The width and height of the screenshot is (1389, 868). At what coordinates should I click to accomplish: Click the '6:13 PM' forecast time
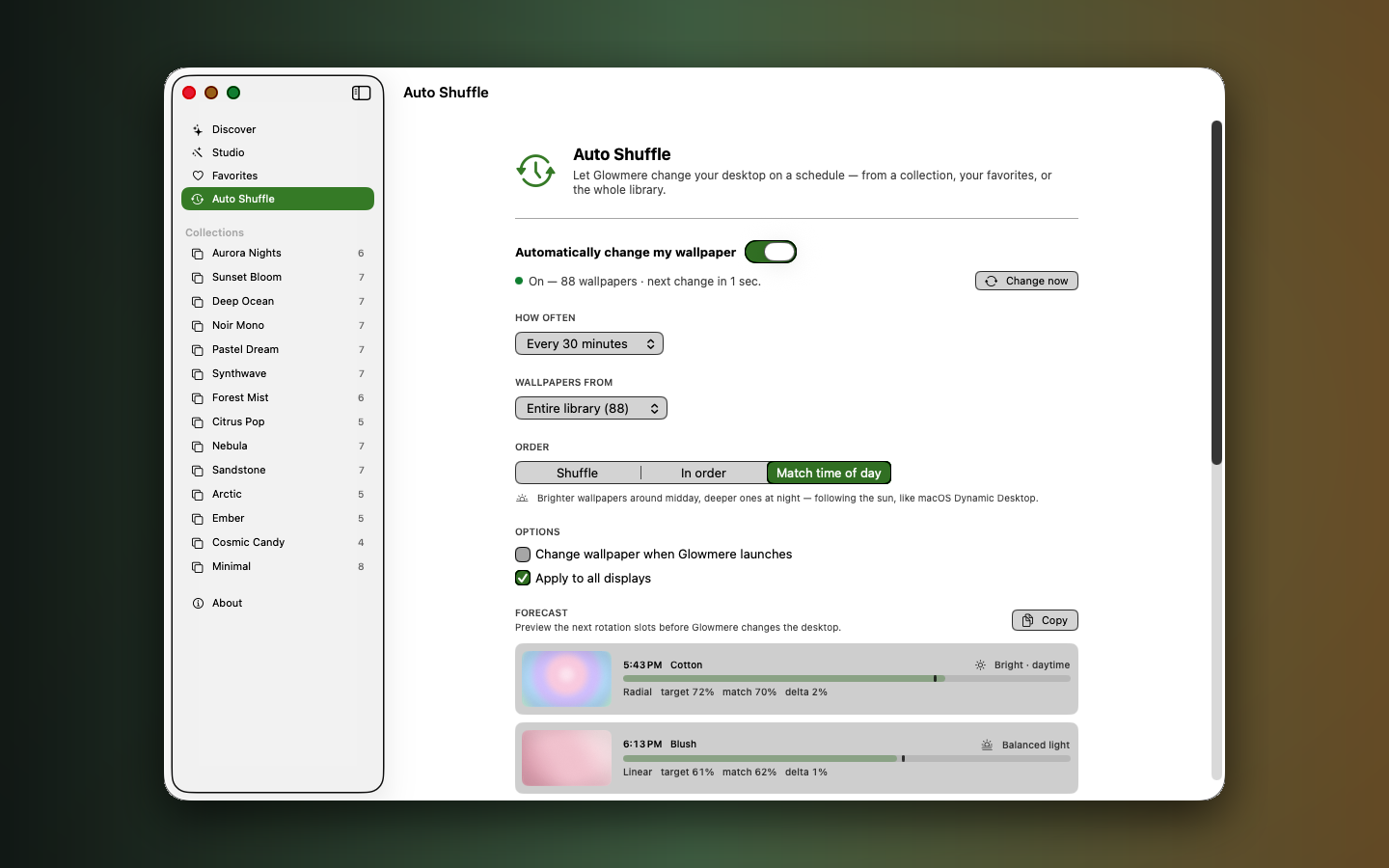(642, 745)
